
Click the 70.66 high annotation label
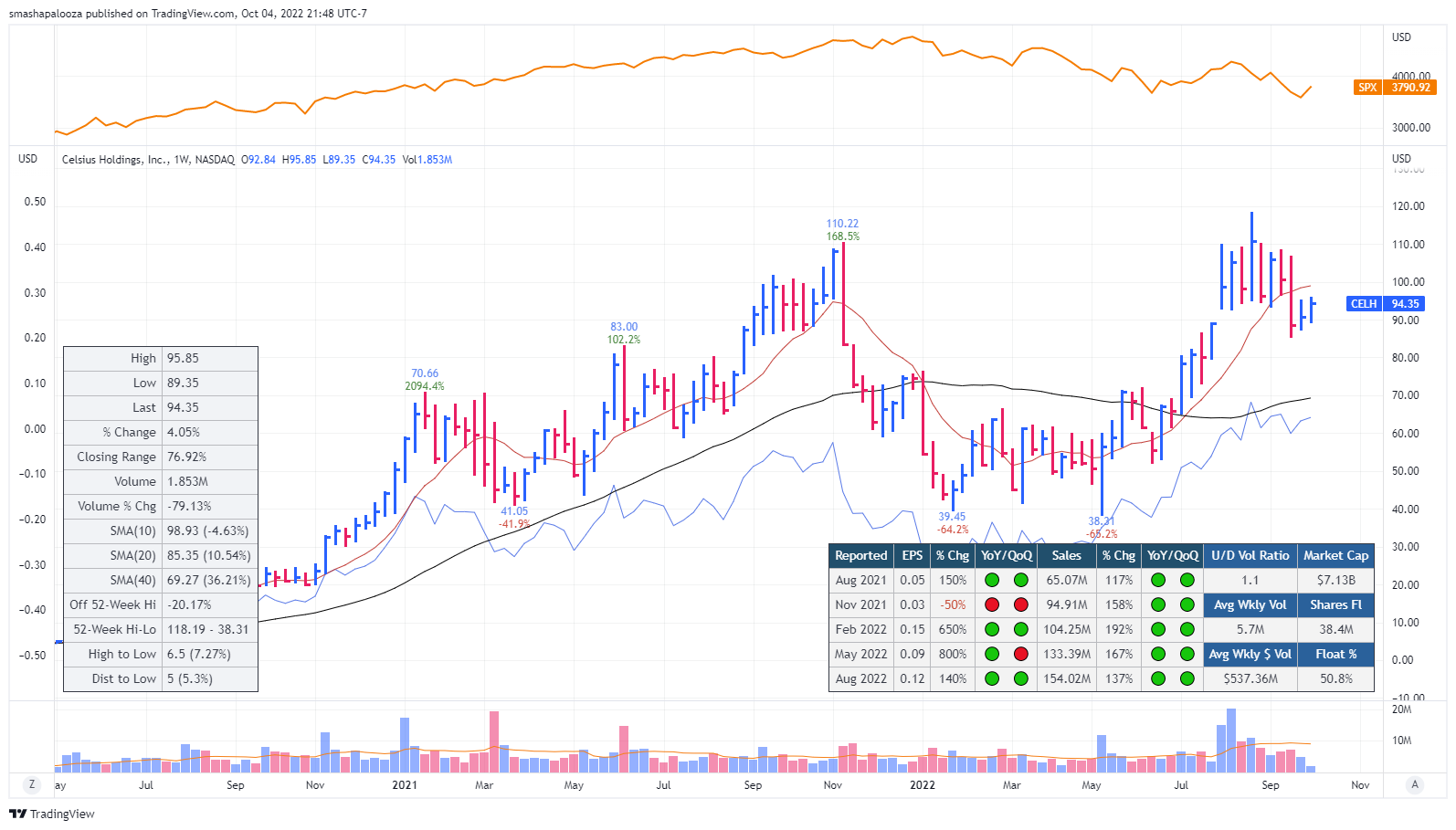click(425, 373)
